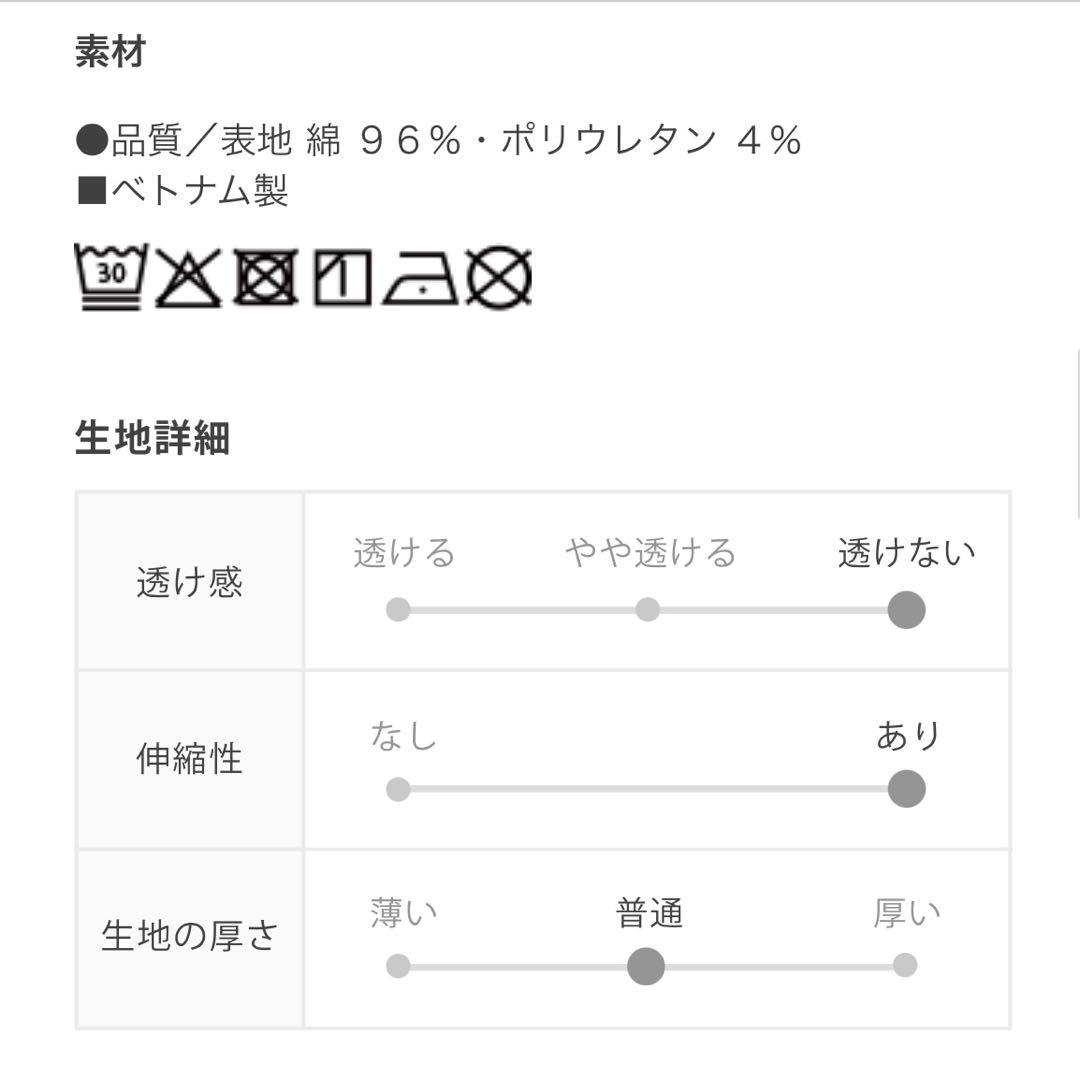Select the 薄い thickness point
Screen dimensions: 1080x1080
[x=398, y=966]
